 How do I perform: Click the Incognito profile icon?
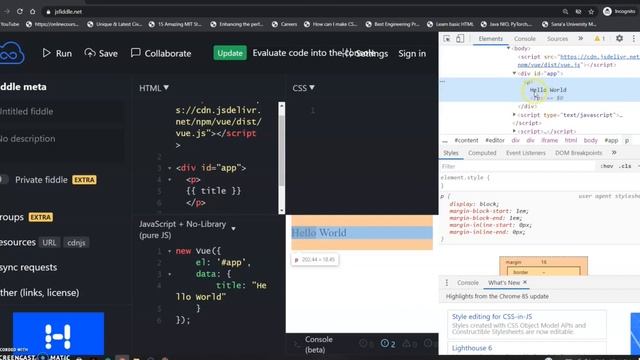607,11
